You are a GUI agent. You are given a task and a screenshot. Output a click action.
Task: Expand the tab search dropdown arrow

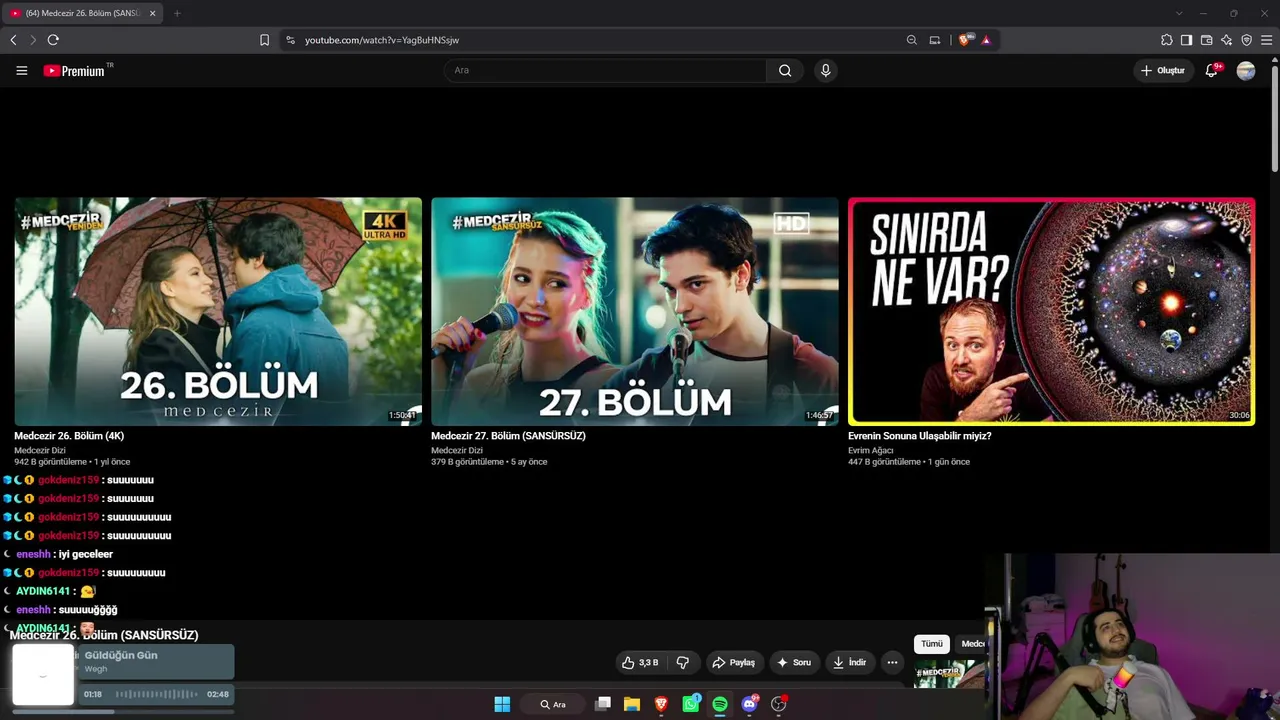point(1179,13)
